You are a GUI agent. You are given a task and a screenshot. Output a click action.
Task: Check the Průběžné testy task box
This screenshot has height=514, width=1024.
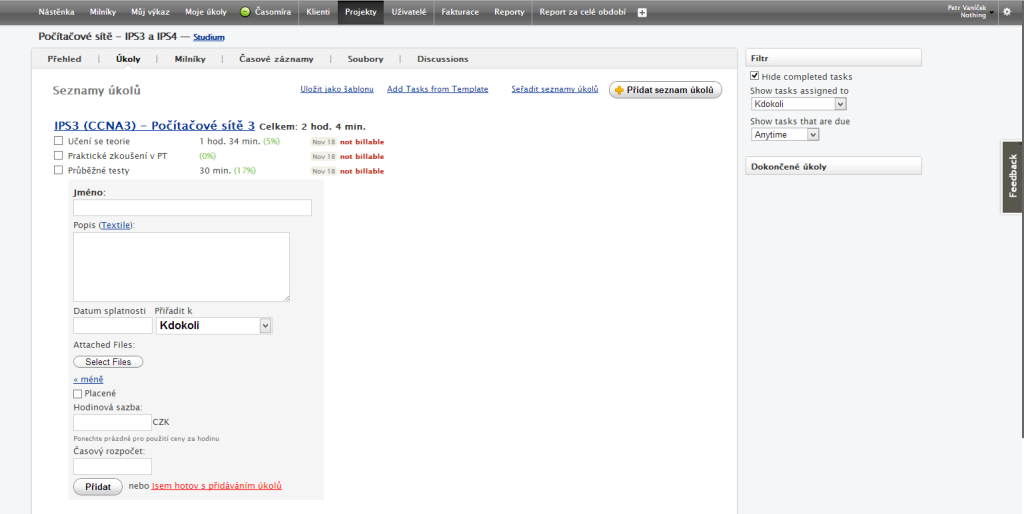point(58,170)
